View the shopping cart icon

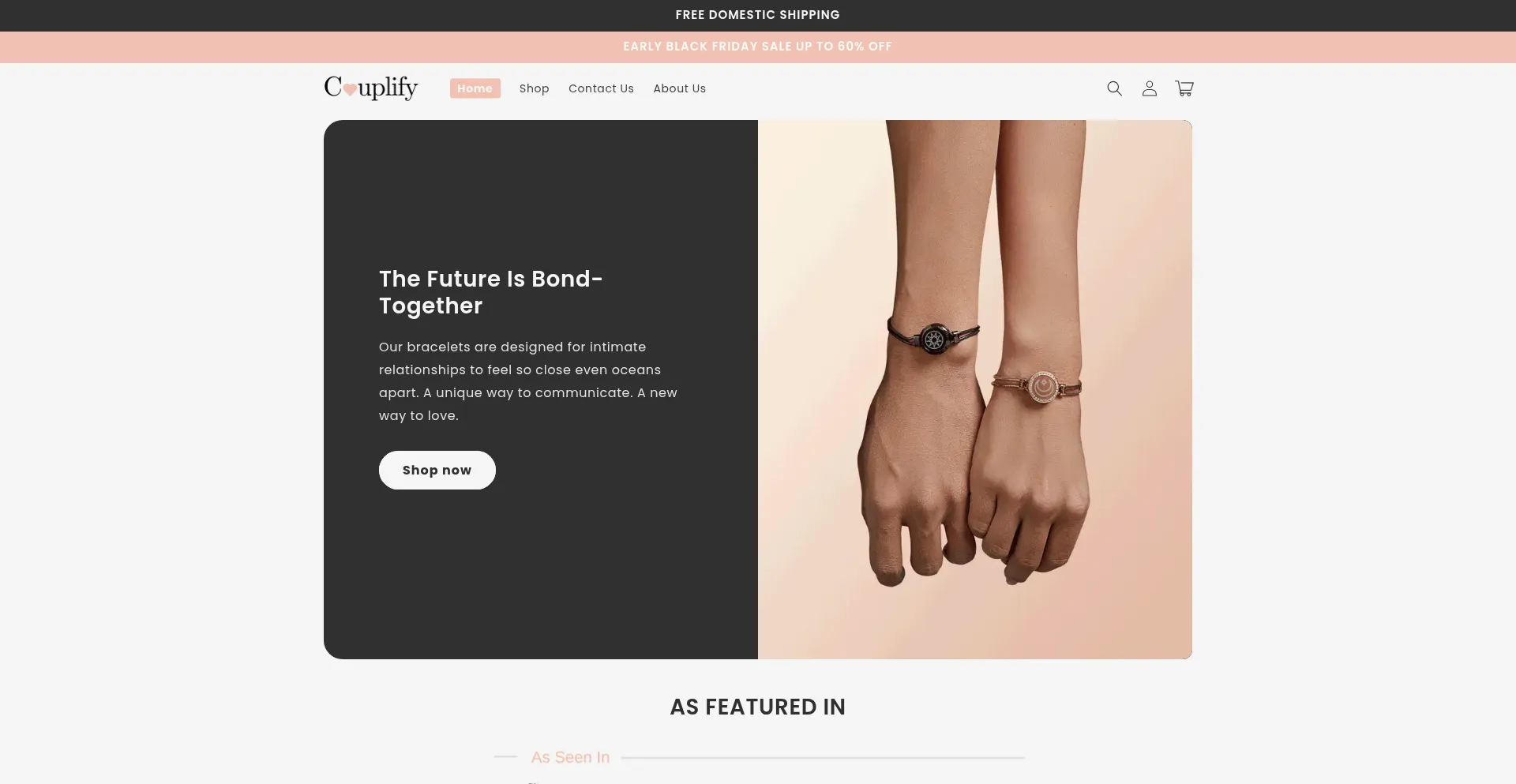1184,88
